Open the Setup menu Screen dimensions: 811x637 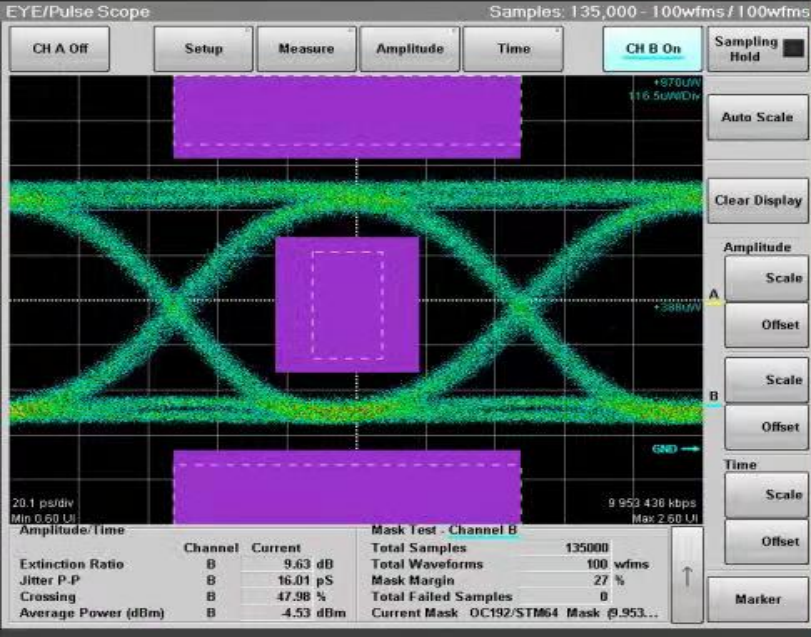[x=203, y=49]
